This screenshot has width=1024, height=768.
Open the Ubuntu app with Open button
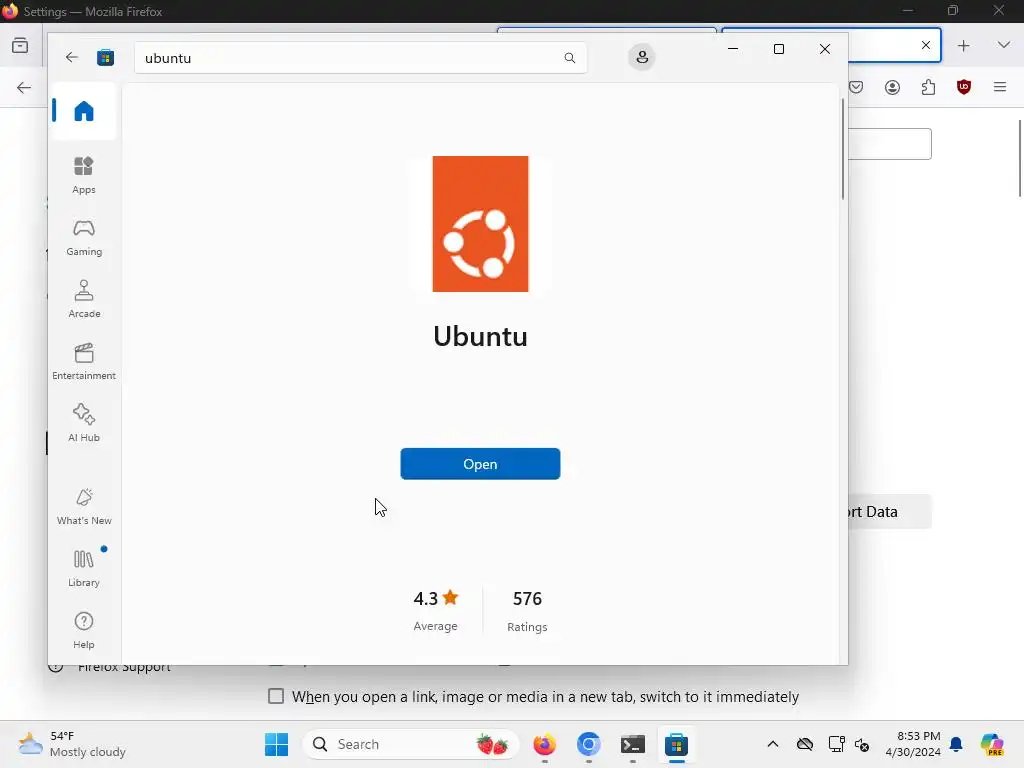tap(480, 464)
